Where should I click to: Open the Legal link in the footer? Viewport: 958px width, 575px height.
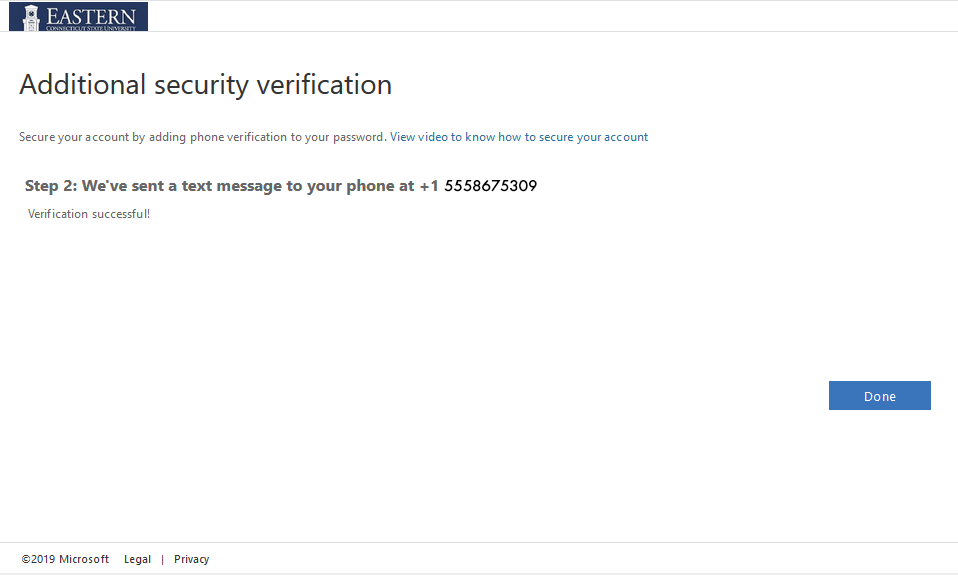[x=137, y=559]
